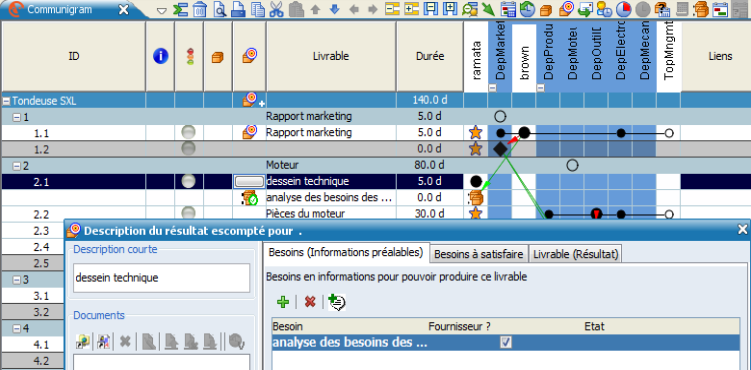This screenshot has height=370, width=751.
Task: Click the blue down arrow toolbar icon
Action: [335, 9]
